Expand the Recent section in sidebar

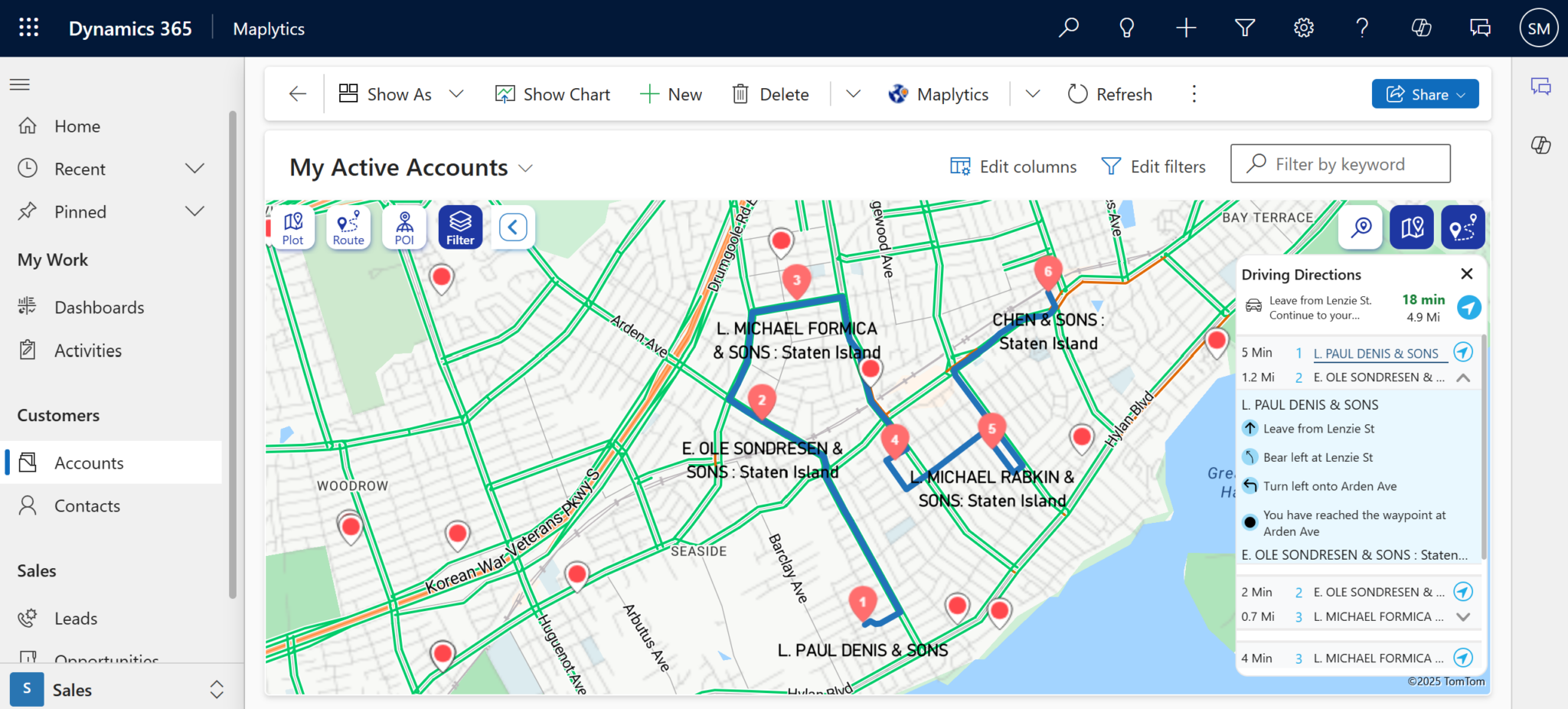point(195,168)
